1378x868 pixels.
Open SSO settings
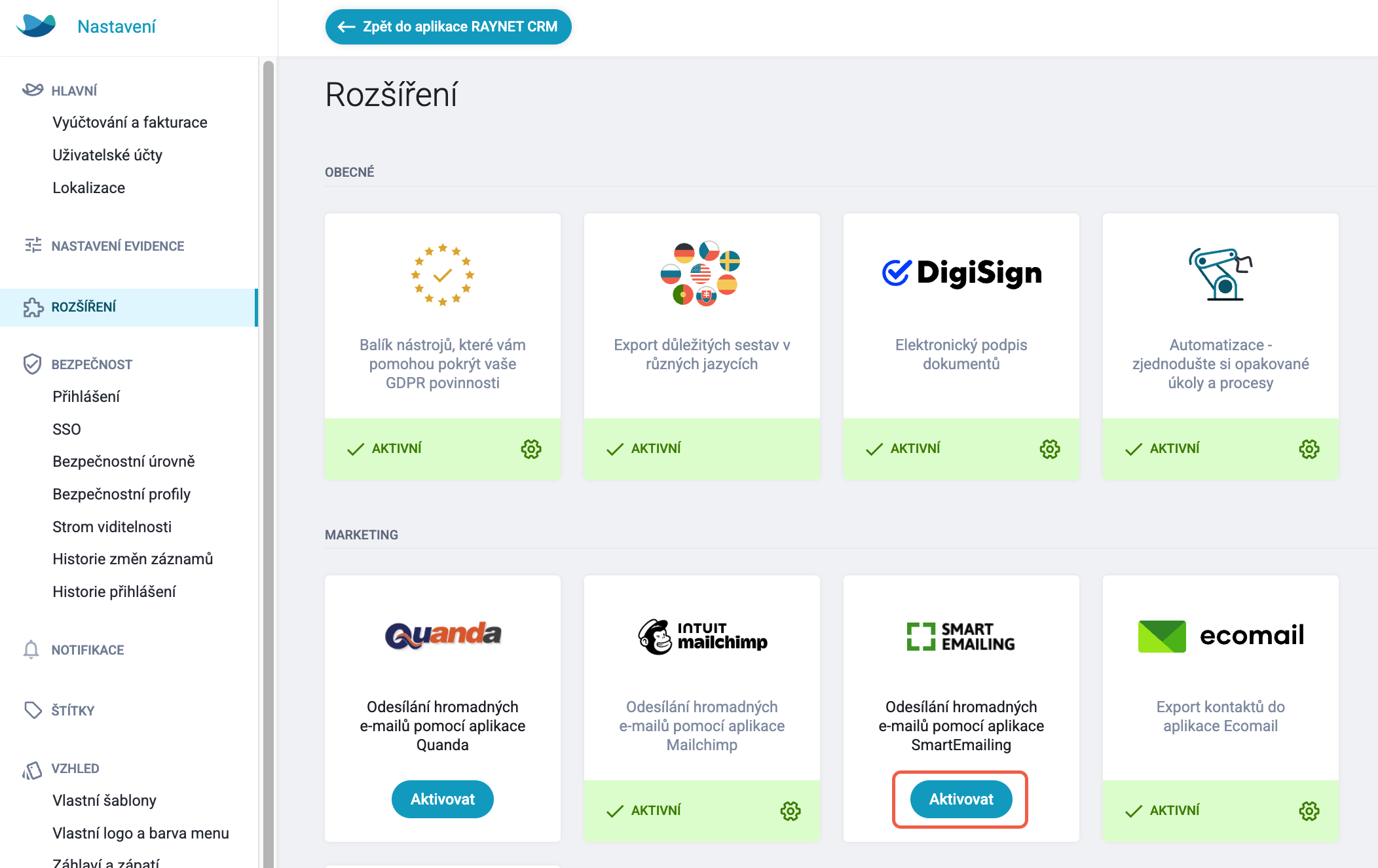pos(67,429)
